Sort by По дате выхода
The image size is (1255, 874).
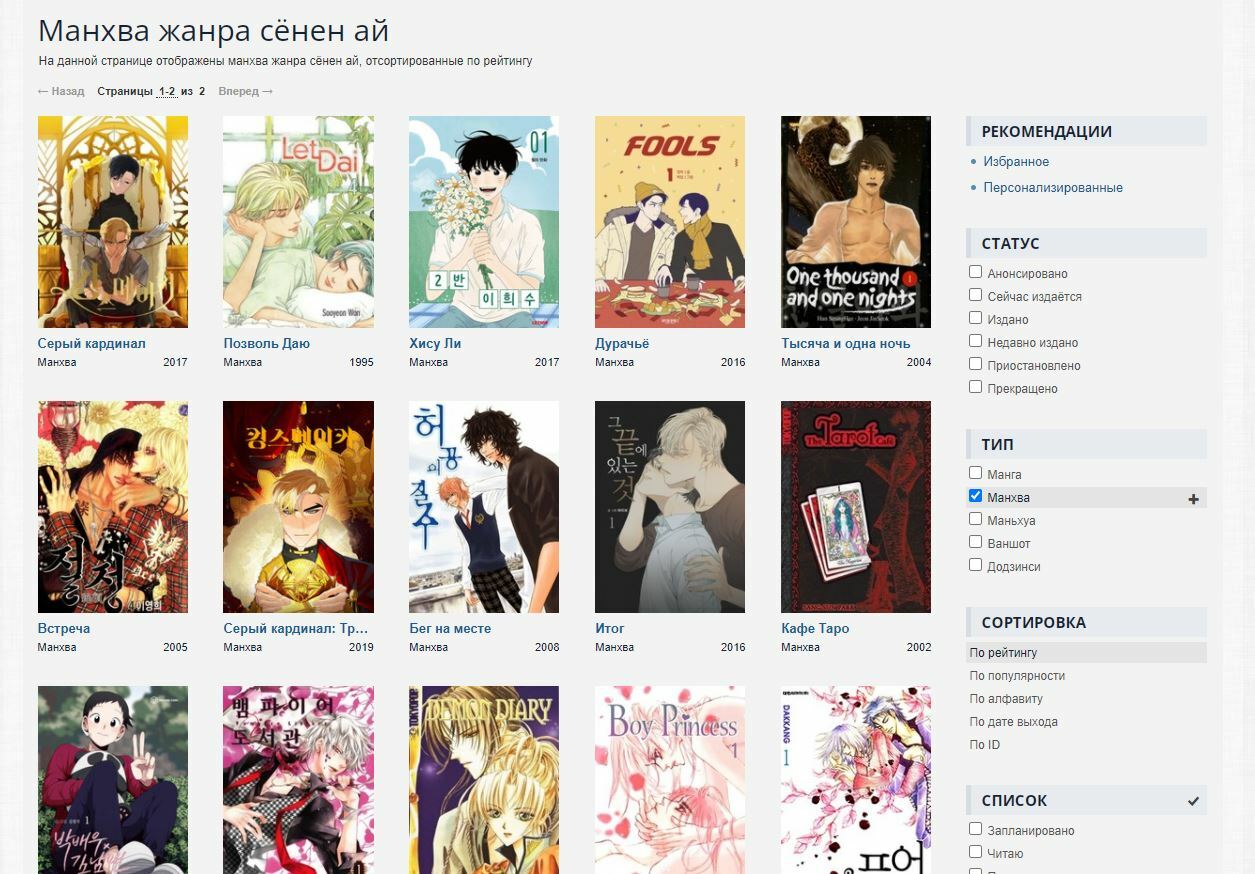point(1013,722)
